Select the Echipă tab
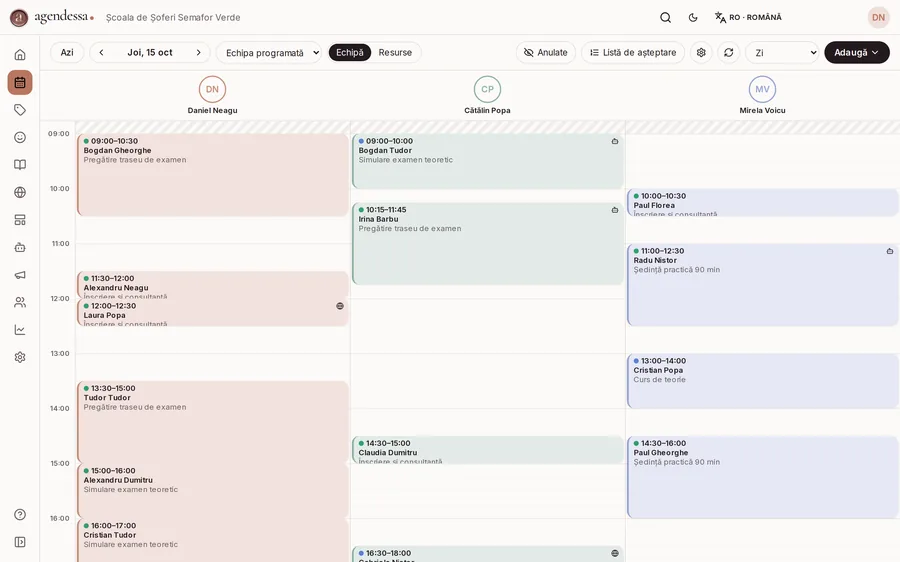This screenshot has height=562, width=900. coord(350,52)
